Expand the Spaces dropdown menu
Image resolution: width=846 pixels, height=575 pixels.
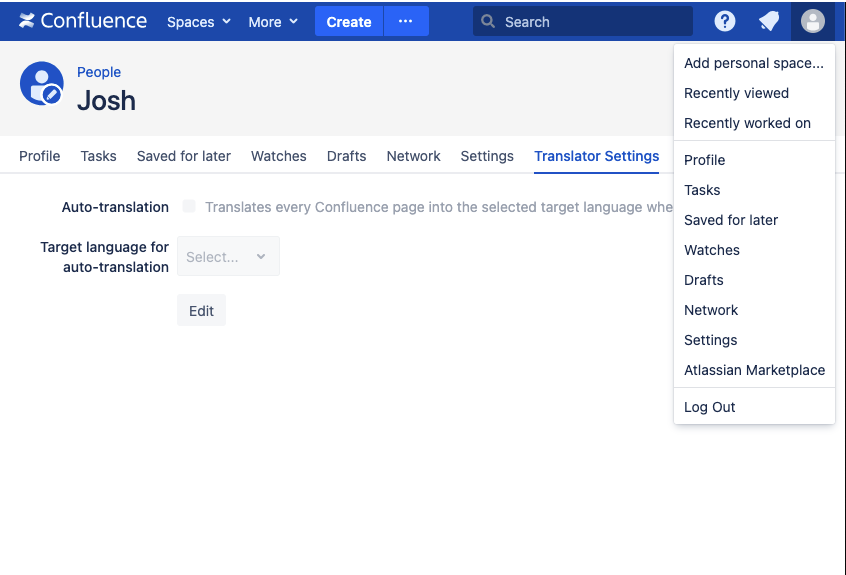199,21
